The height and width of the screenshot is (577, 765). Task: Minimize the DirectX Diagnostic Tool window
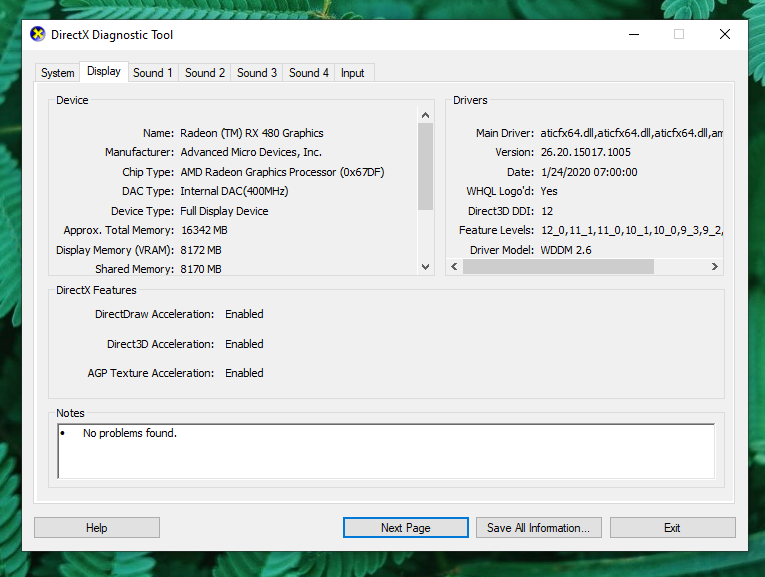coord(634,34)
